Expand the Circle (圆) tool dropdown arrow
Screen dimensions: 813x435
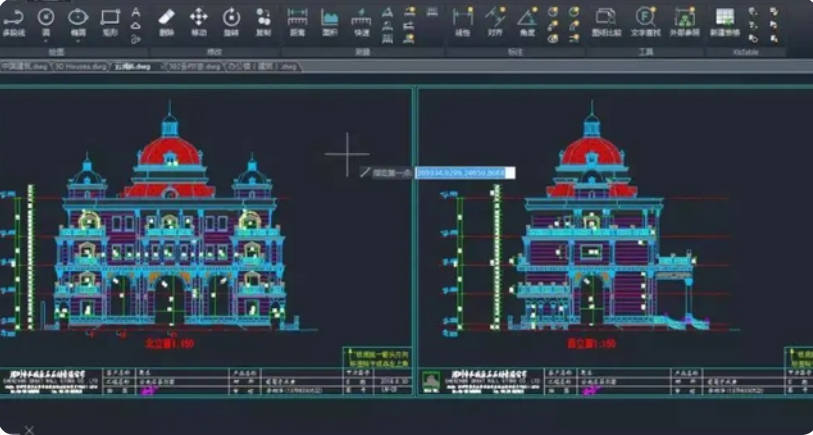click(x=46, y=38)
